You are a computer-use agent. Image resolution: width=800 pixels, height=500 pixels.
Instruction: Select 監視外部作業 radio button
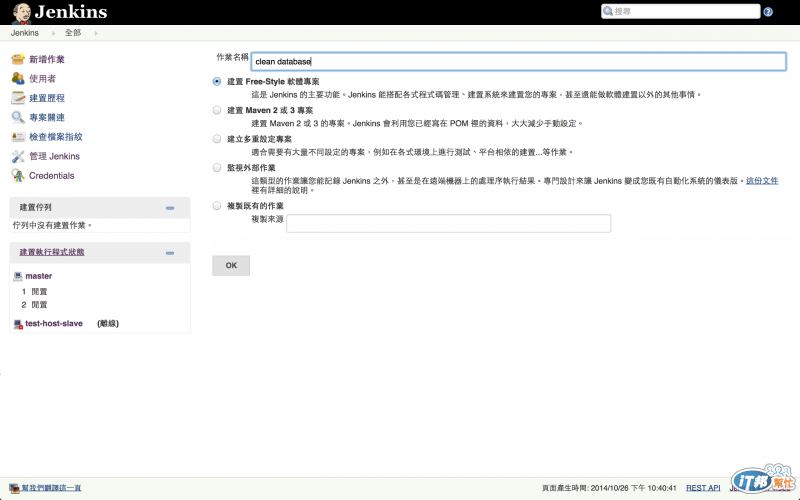click(x=217, y=167)
